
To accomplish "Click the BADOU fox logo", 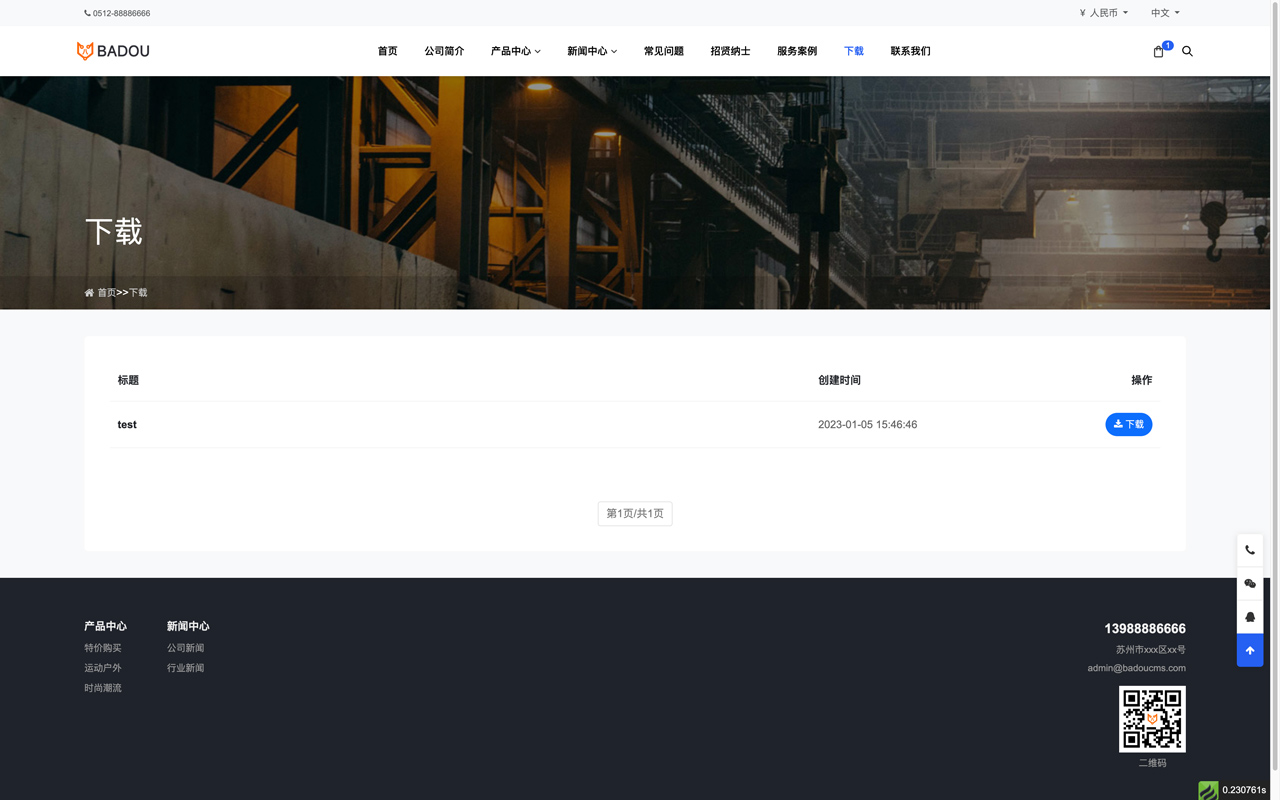I will pyautogui.click(x=113, y=50).
